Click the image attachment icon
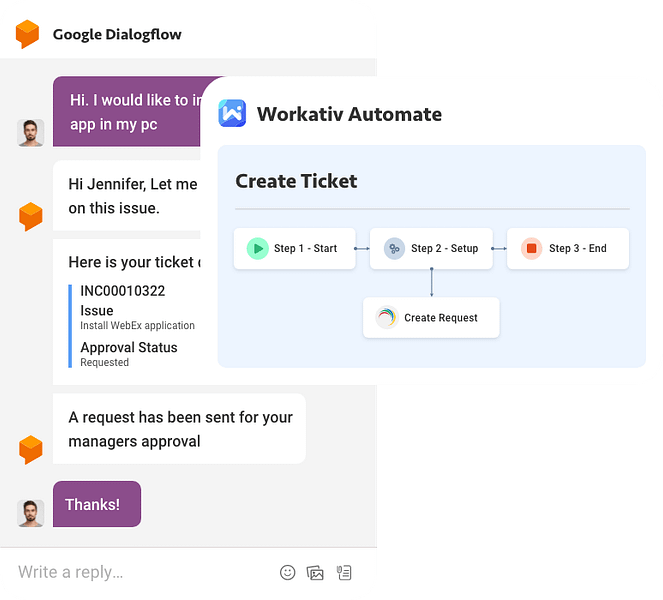This screenshot has height=600, width=663. coord(315,573)
